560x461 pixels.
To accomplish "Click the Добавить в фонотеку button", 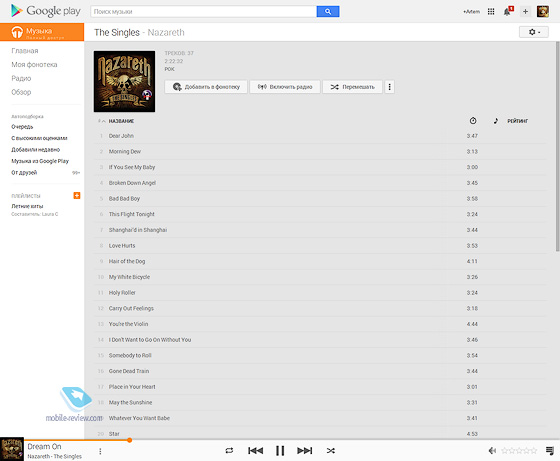I will click(x=206, y=87).
